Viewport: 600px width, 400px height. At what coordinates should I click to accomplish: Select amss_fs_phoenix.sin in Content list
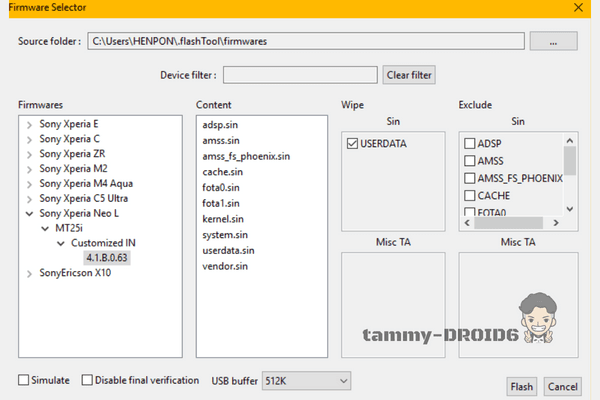246,156
